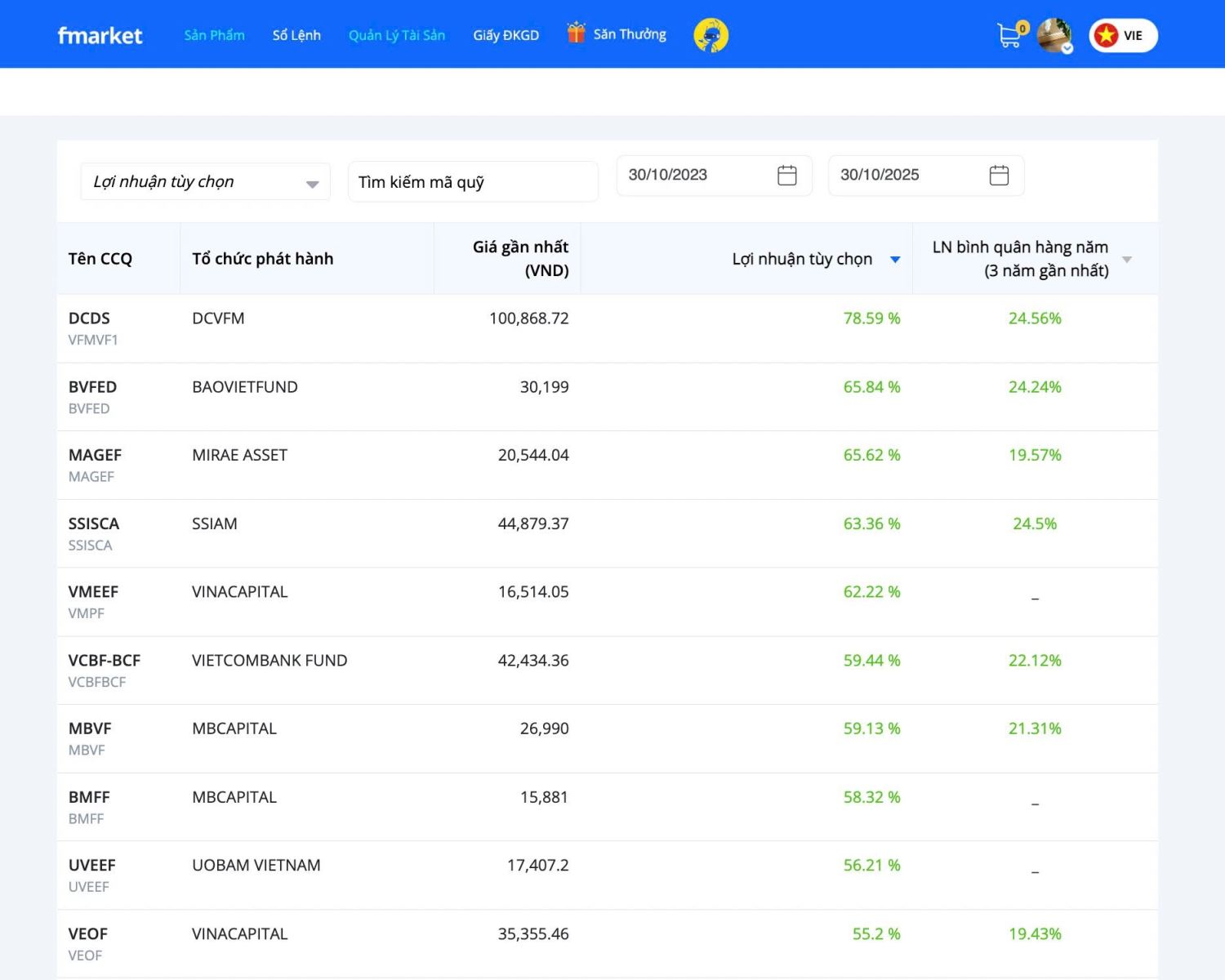Open the user profile avatar
Screen dimensions: 1225x980
pos(1053,35)
